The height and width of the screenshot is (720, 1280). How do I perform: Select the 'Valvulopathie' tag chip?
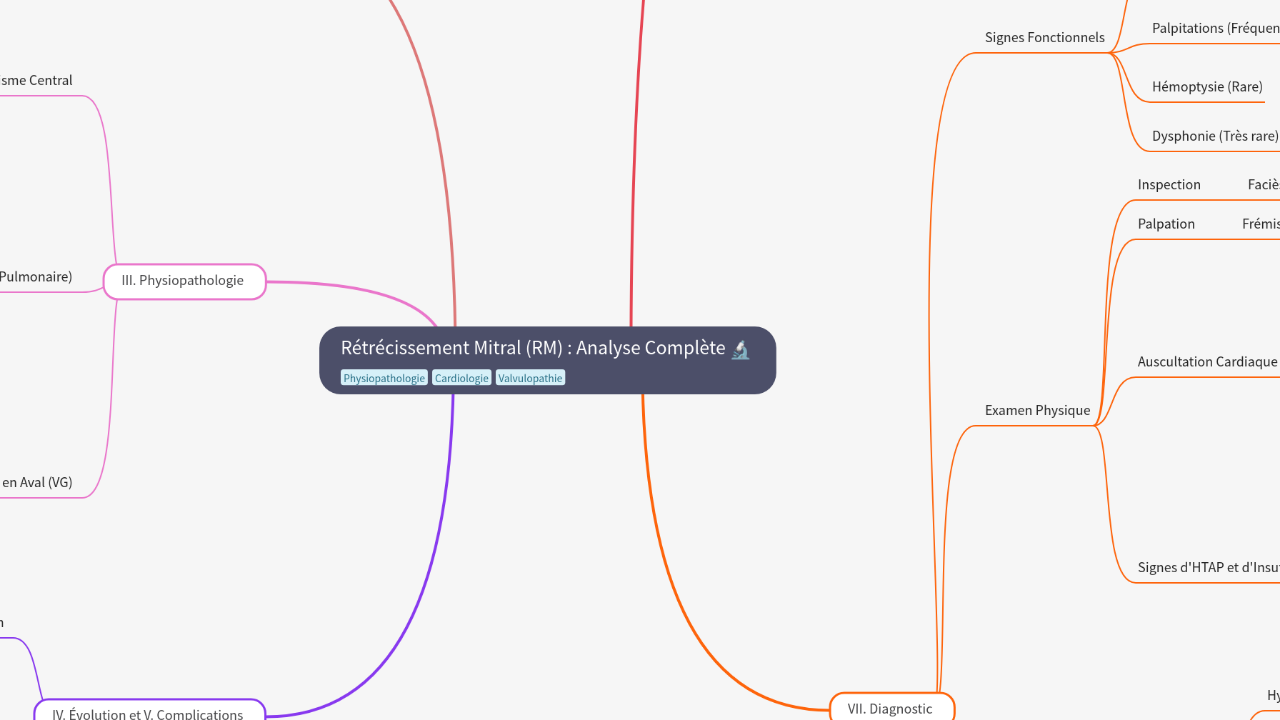[x=530, y=378]
